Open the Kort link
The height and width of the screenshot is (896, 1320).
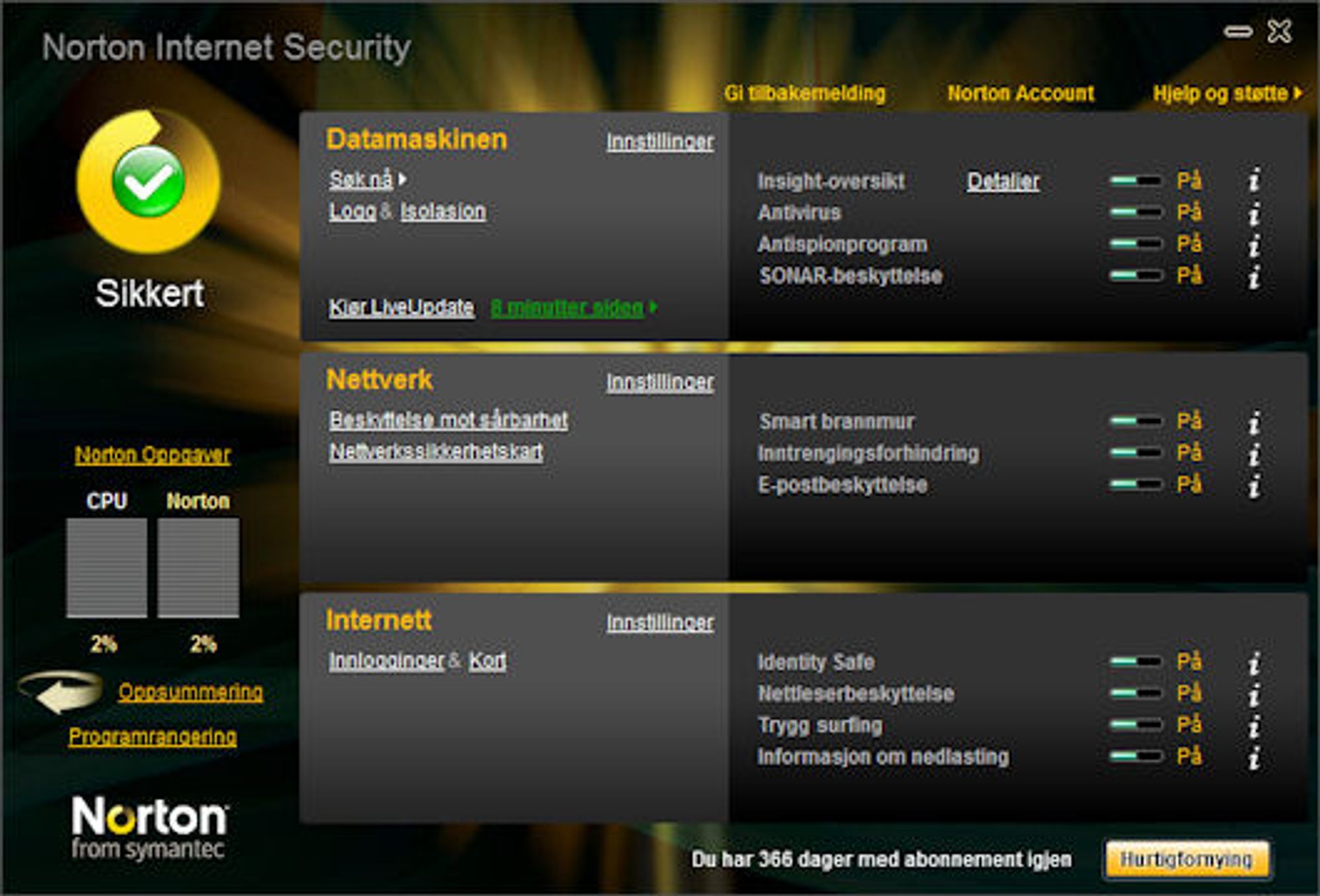coord(487,660)
